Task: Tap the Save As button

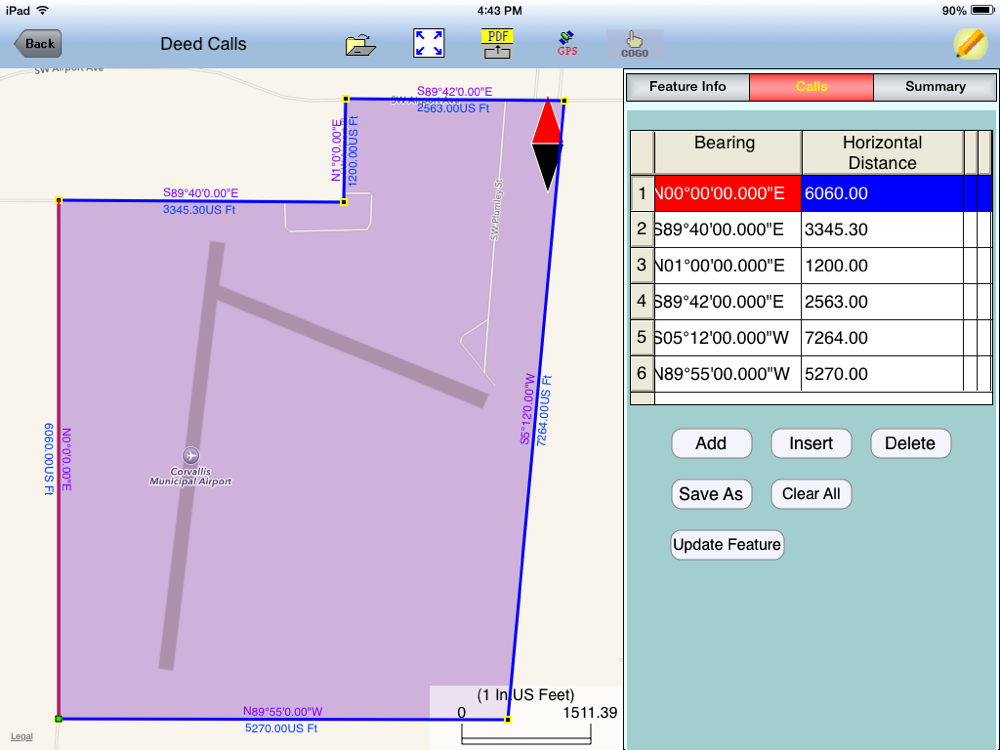Action: pos(711,494)
